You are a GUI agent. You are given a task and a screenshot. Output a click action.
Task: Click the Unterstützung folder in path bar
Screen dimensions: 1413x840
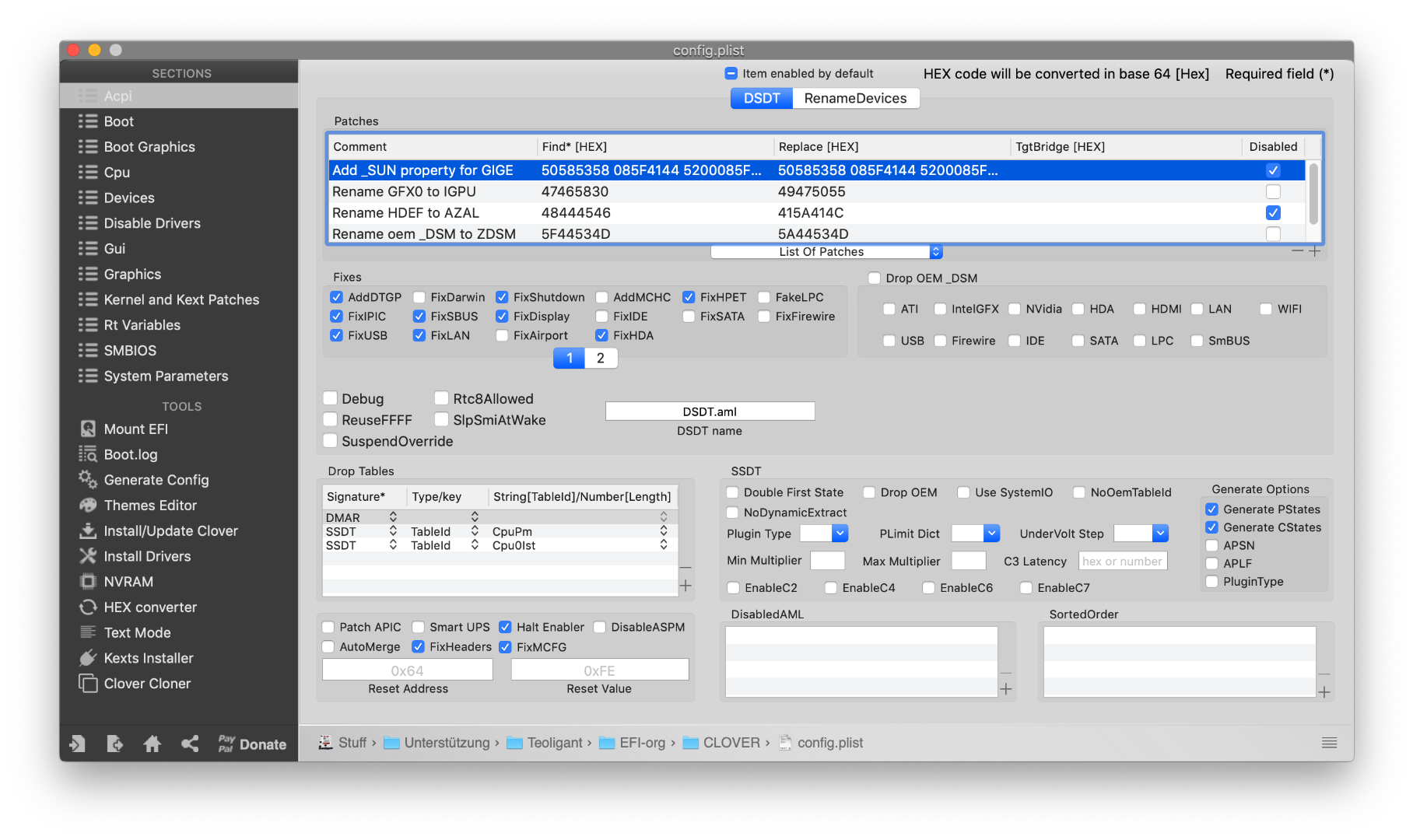click(437, 743)
